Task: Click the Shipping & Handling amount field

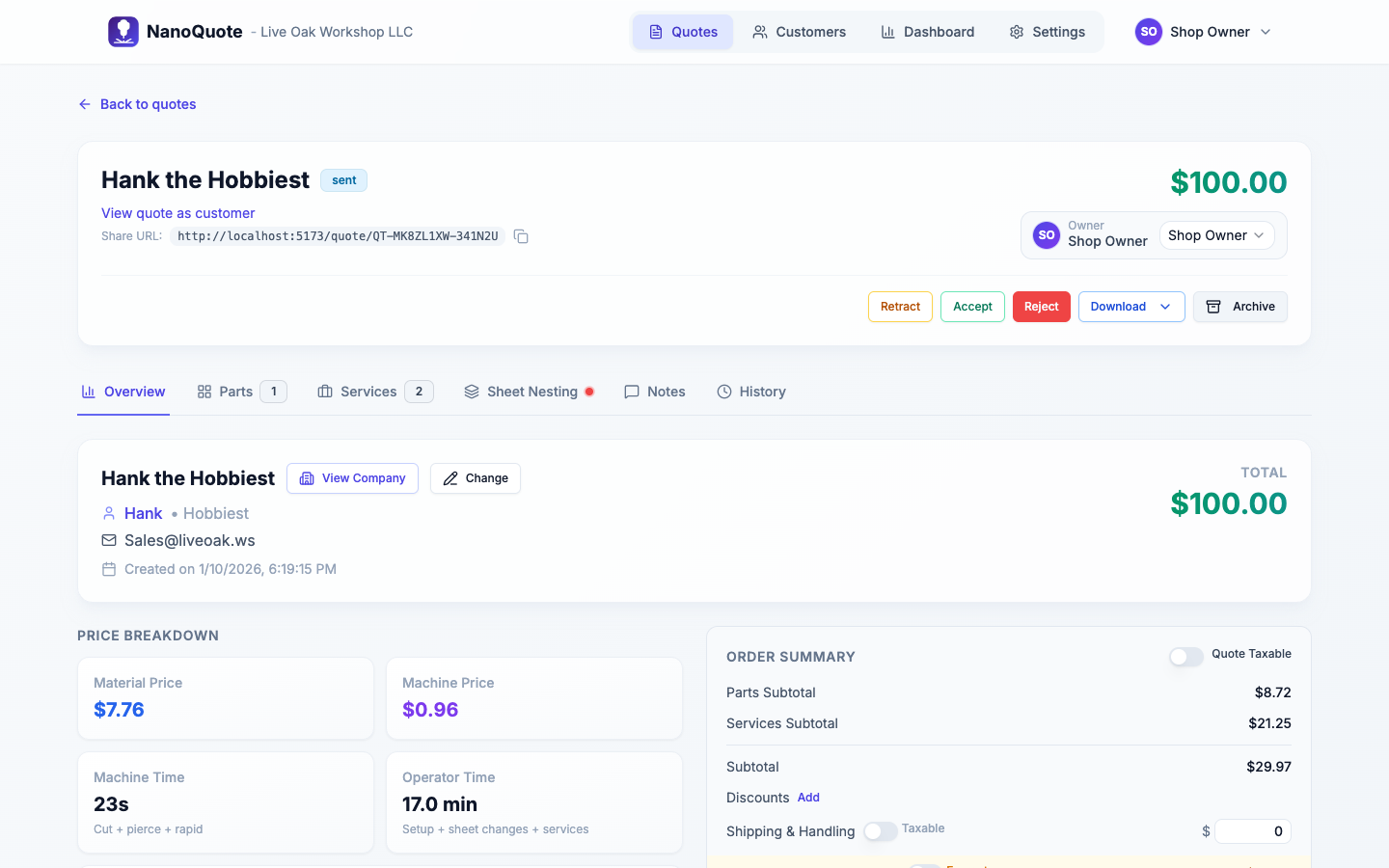Action: (x=1252, y=831)
